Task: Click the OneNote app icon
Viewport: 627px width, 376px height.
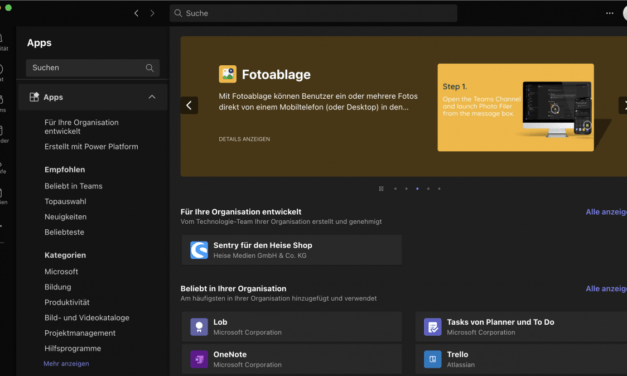Action: pos(199,359)
